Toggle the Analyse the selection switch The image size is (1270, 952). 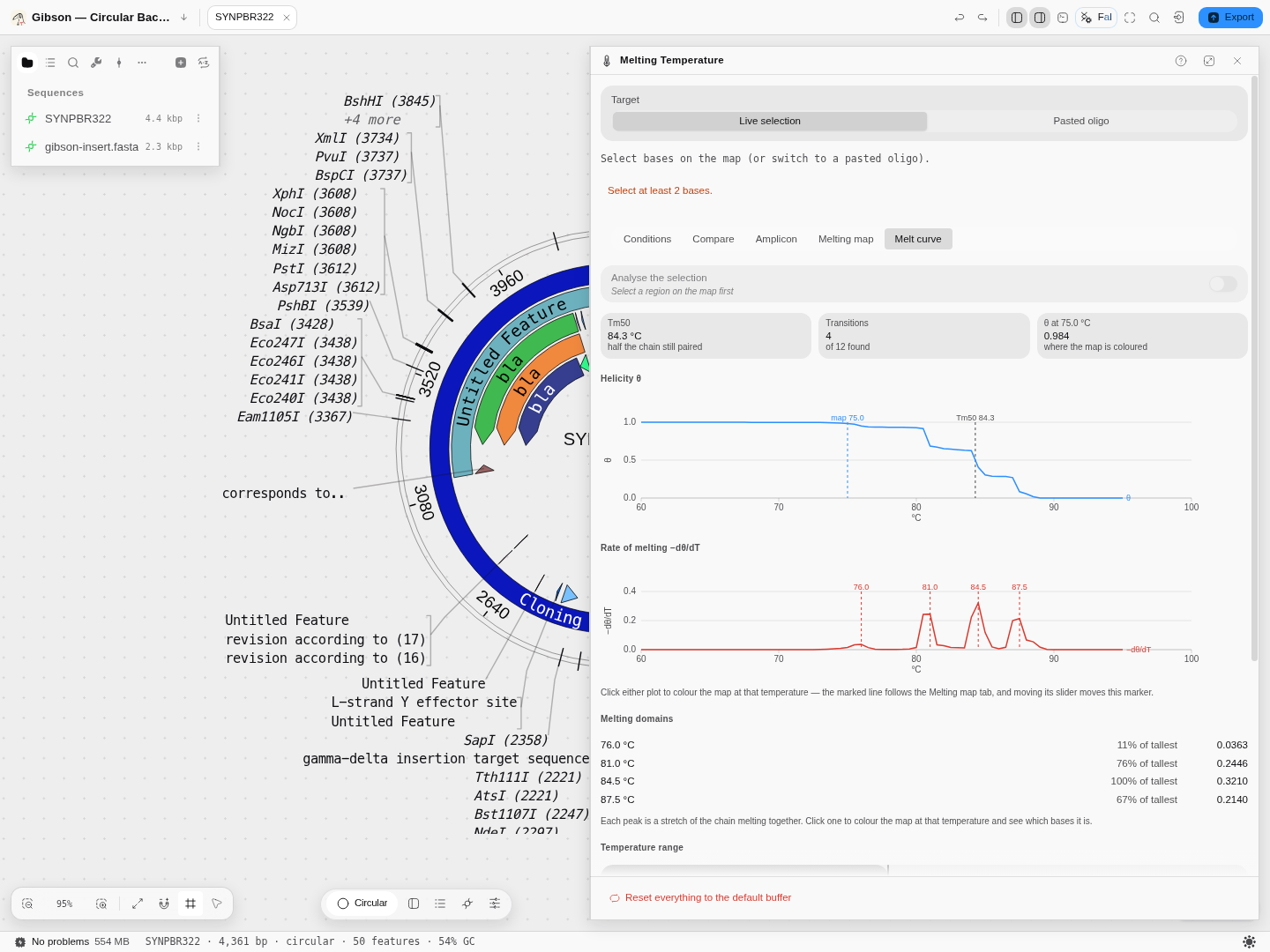click(x=1223, y=284)
